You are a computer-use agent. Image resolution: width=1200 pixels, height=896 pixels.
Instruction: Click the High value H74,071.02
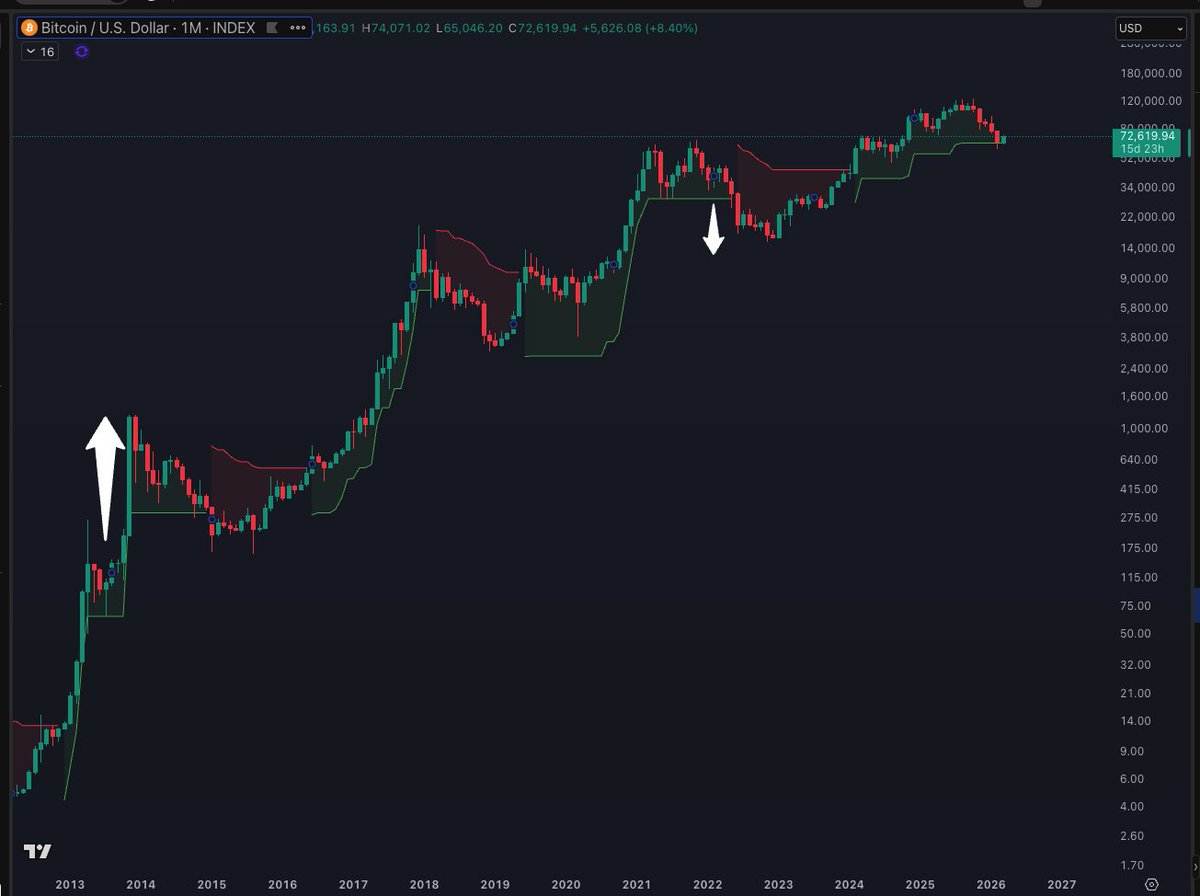click(396, 28)
